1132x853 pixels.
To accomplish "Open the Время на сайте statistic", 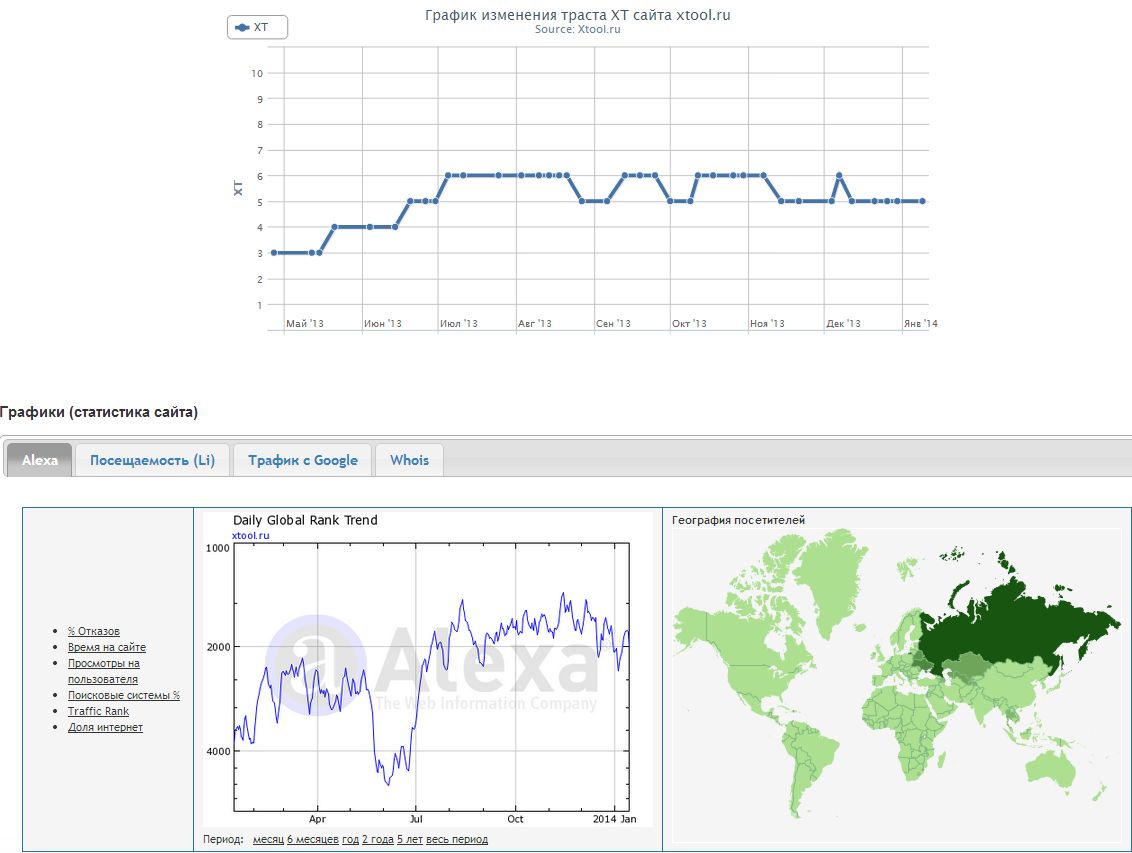I will 107,647.
